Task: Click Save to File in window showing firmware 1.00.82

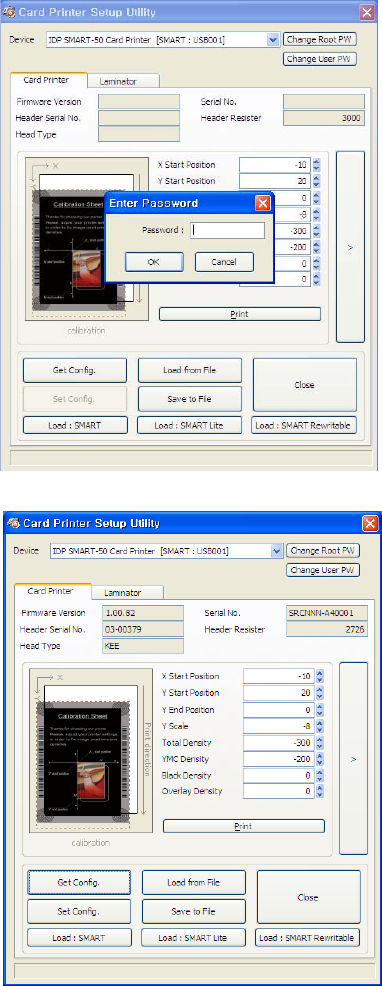Action: pyautogui.click(x=193, y=911)
